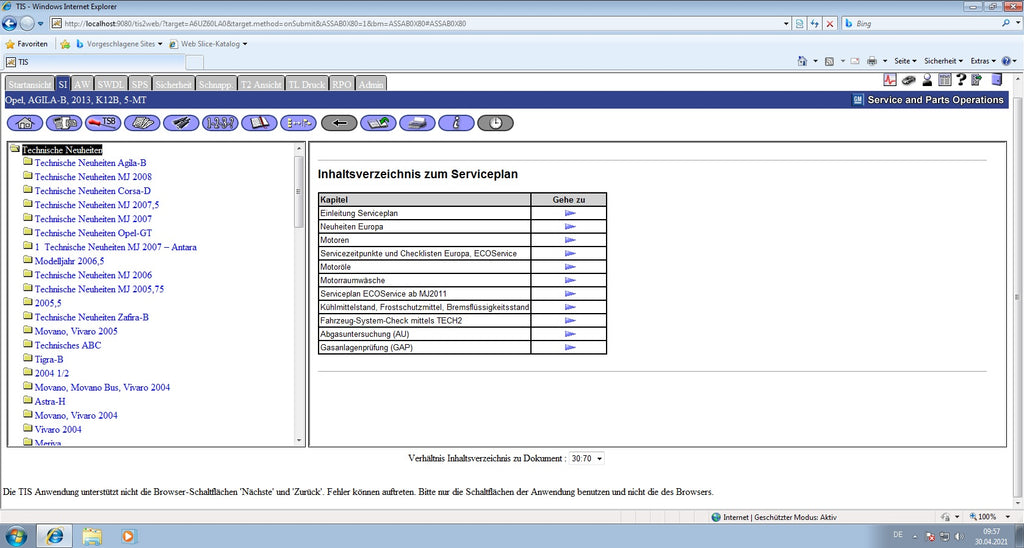Screen dimensions: 1024x548
Task: Click the IE stop red X button
Action: pyautogui.click(x=830, y=24)
